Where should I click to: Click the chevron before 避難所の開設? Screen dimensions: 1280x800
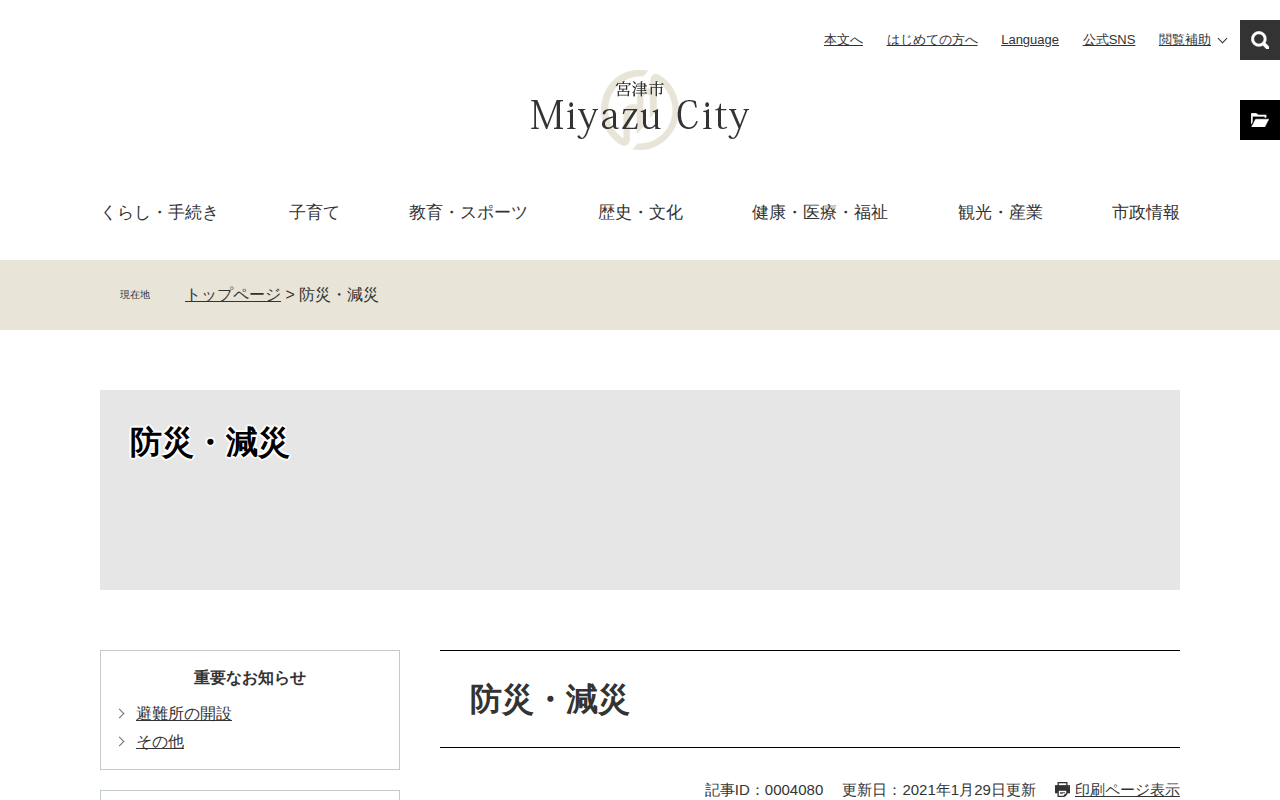(122, 714)
